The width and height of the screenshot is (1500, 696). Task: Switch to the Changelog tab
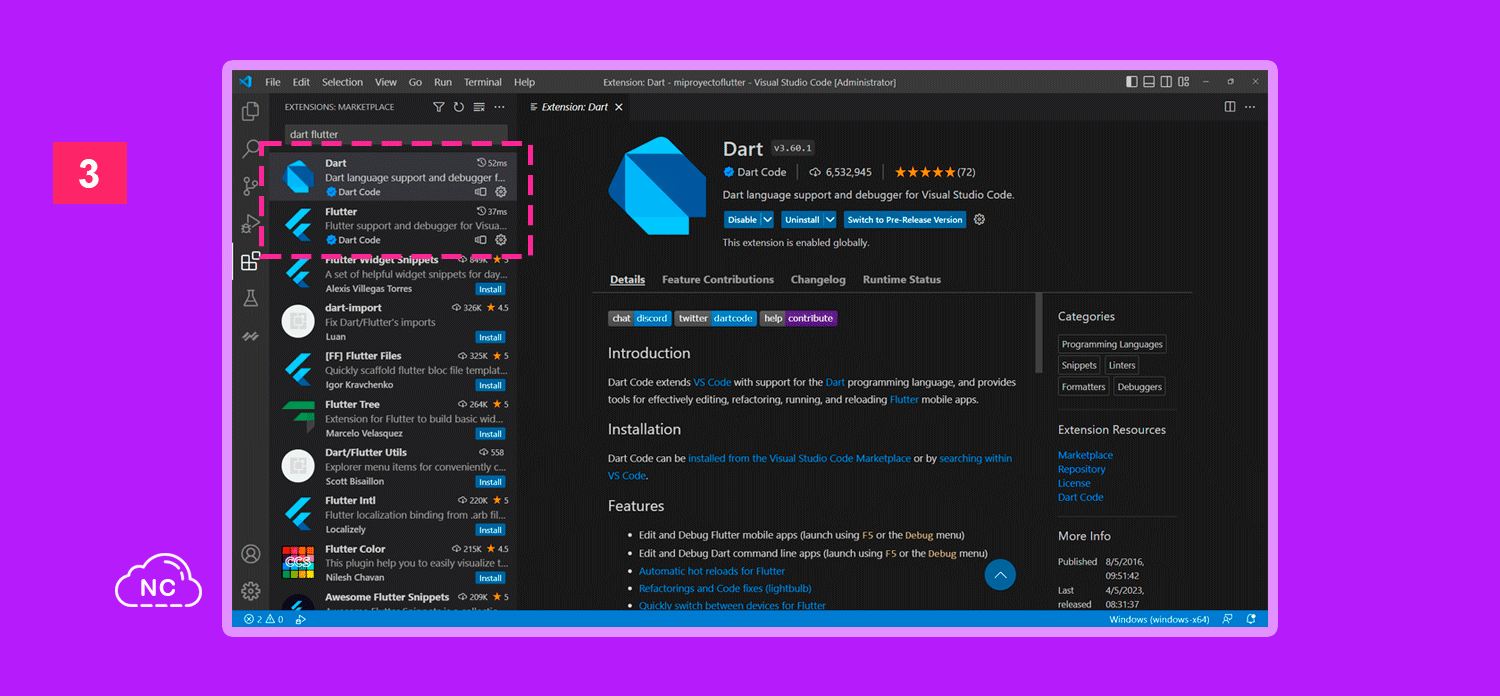tap(818, 280)
